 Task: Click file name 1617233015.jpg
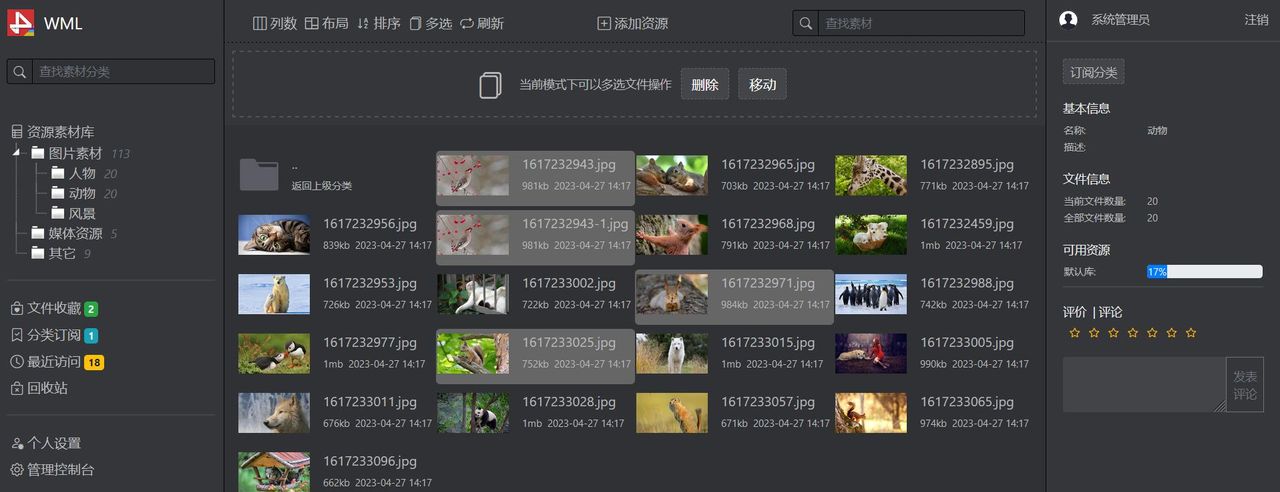coord(768,343)
